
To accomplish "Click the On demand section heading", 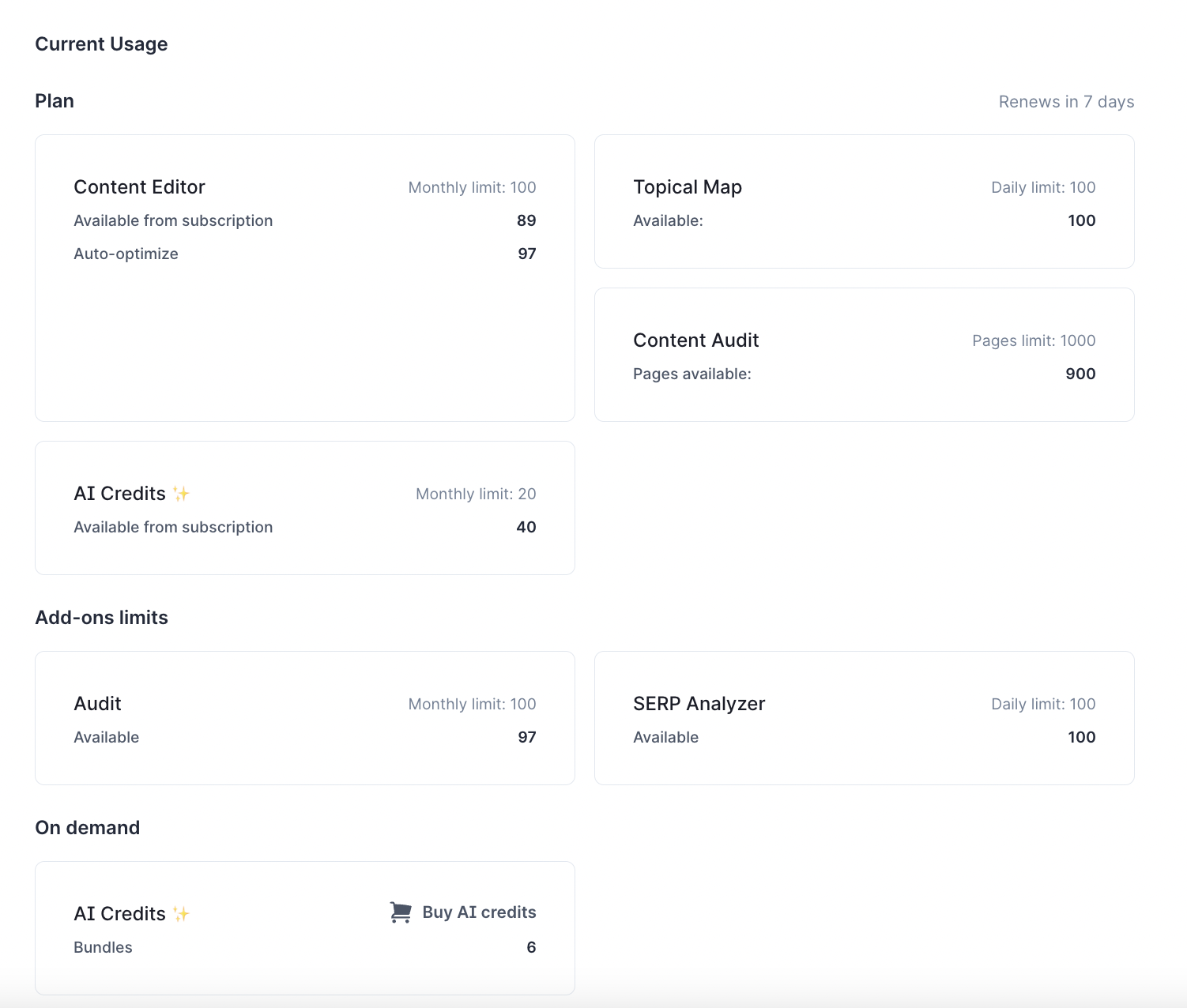I will tap(87, 828).
